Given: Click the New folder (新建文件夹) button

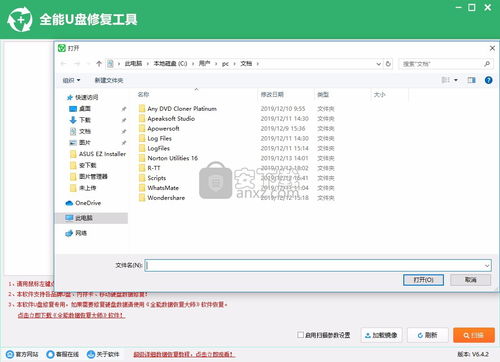Looking at the screenshot, I should tap(109, 80).
